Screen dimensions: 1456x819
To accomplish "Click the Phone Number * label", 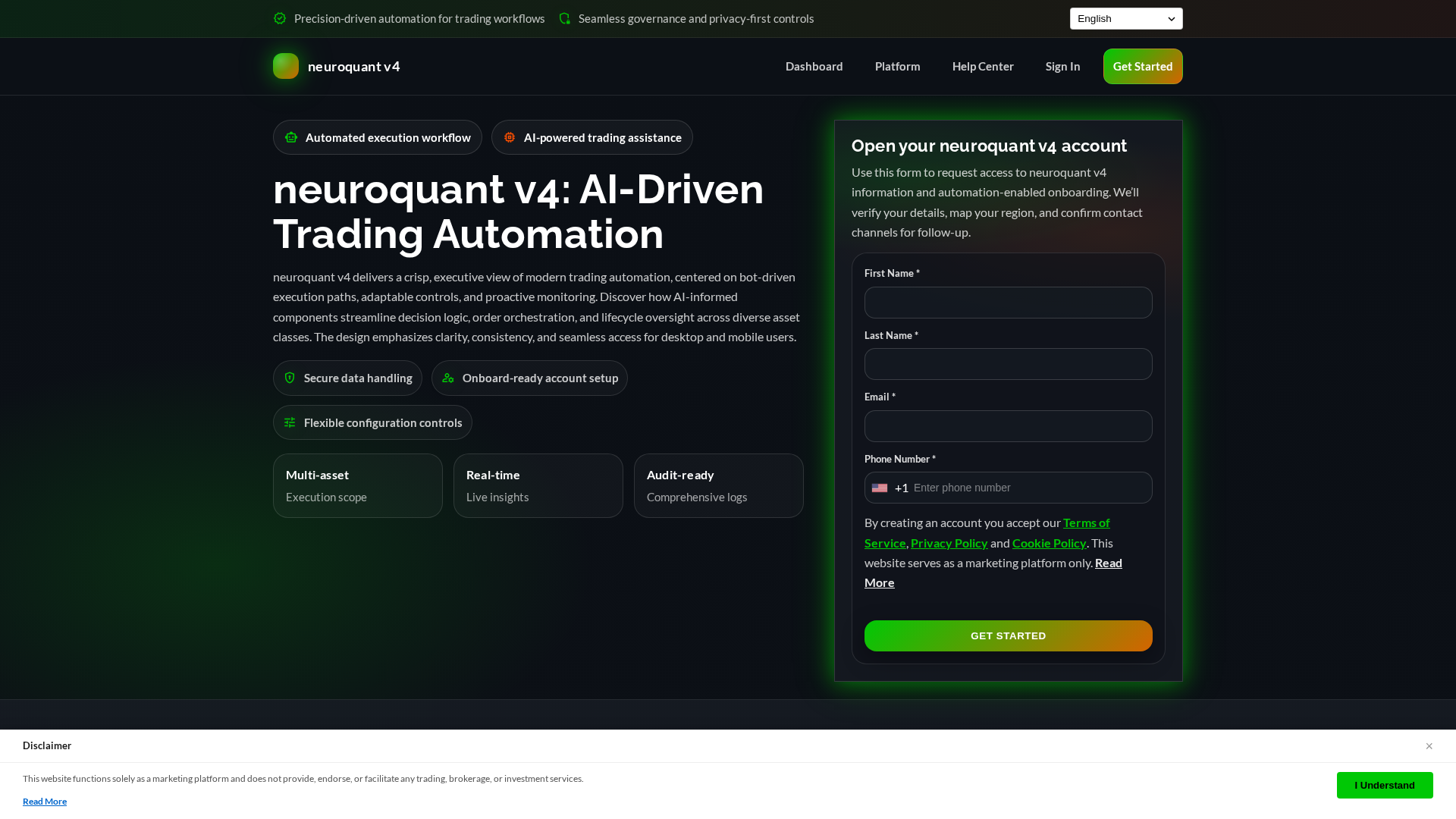I will 900,459.
